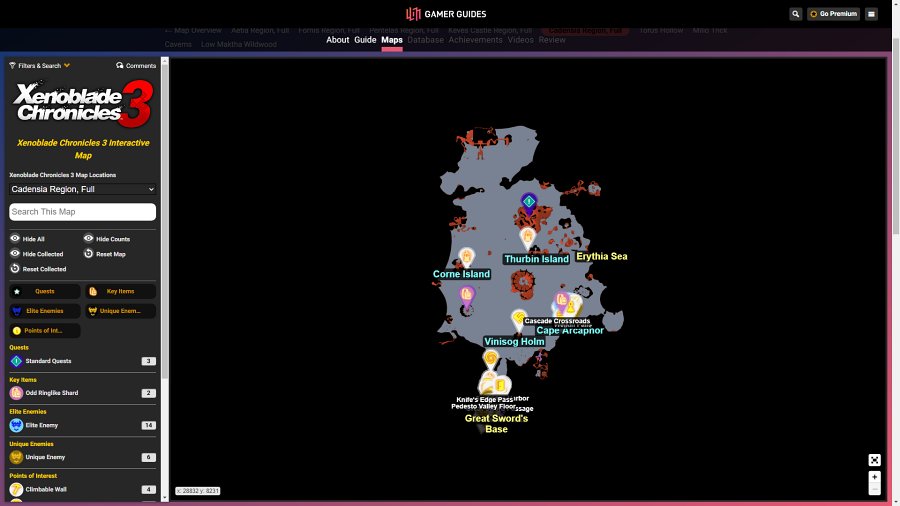Open the Guide tab
This screenshot has height=506, width=900.
pos(365,40)
